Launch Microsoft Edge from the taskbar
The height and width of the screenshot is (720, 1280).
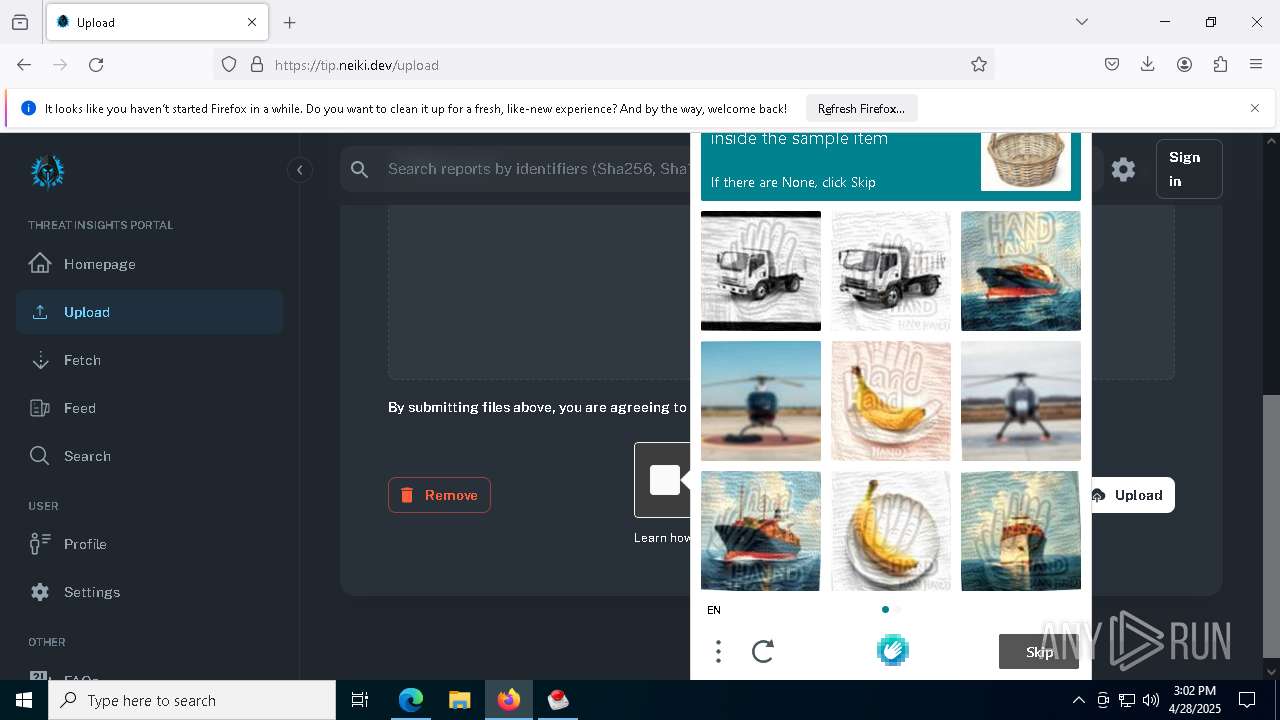coord(411,700)
